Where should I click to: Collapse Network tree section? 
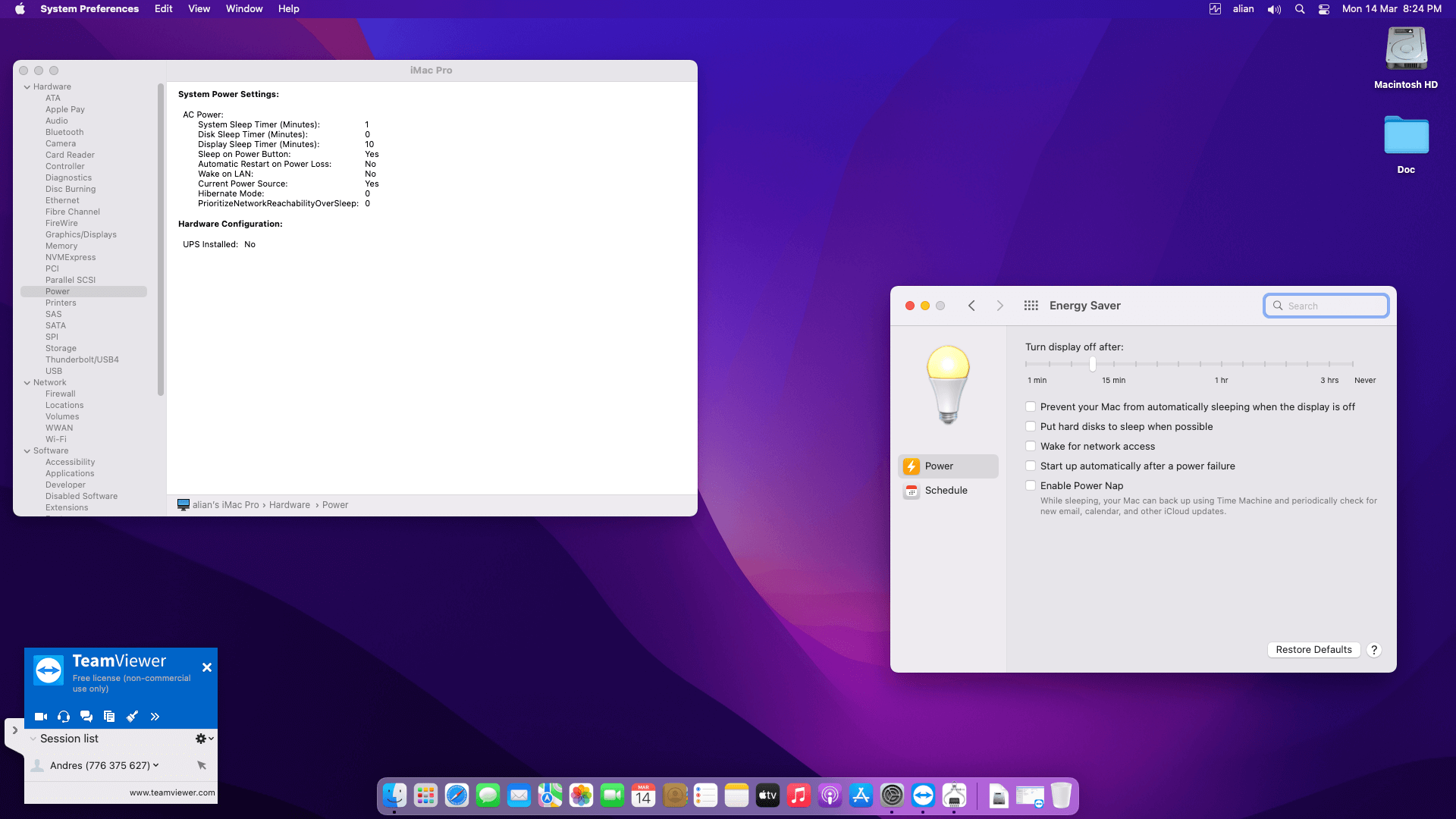27,383
